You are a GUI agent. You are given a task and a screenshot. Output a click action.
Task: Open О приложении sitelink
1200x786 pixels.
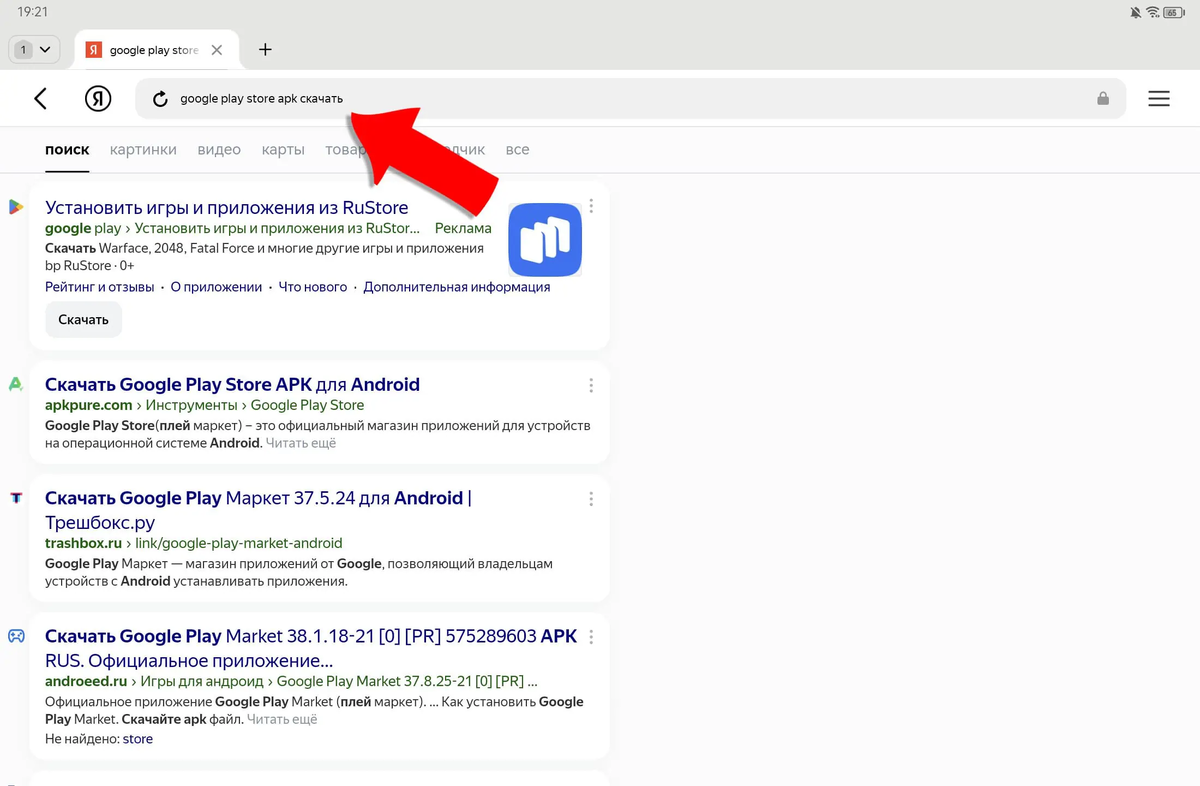[216, 287]
